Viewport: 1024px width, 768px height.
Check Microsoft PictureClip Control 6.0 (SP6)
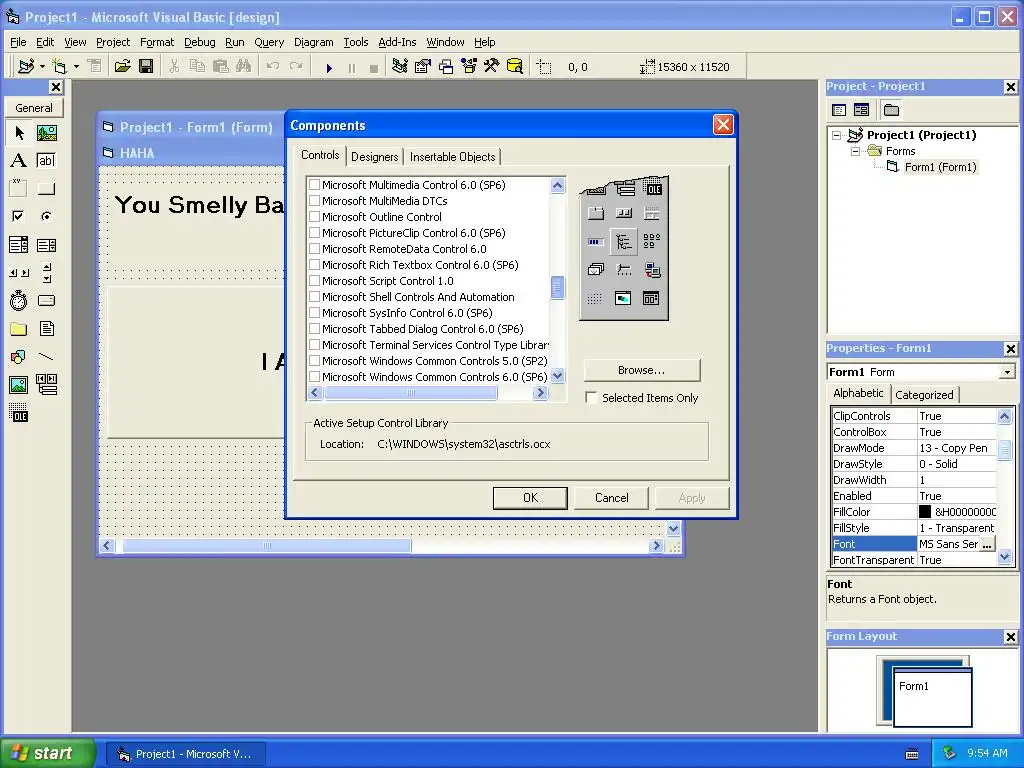click(x=314, y=232)
